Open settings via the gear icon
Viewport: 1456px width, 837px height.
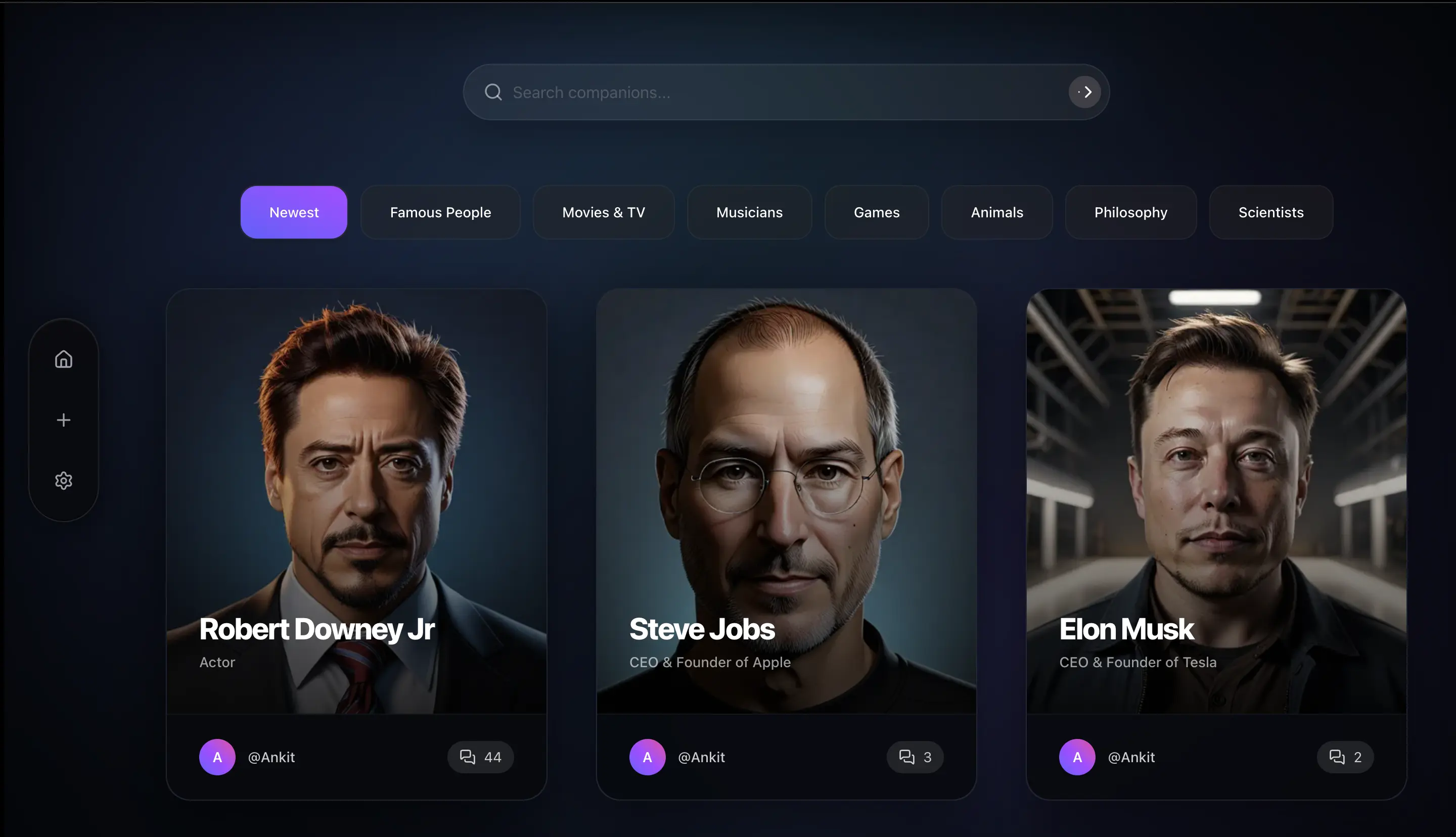pos(63,481)
